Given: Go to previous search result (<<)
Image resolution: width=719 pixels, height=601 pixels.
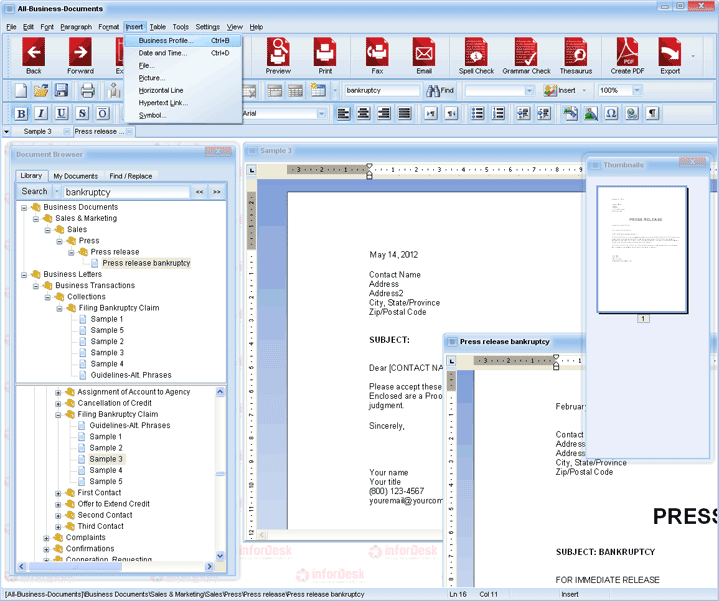Looking at the screenshot, I should point(199,192).
